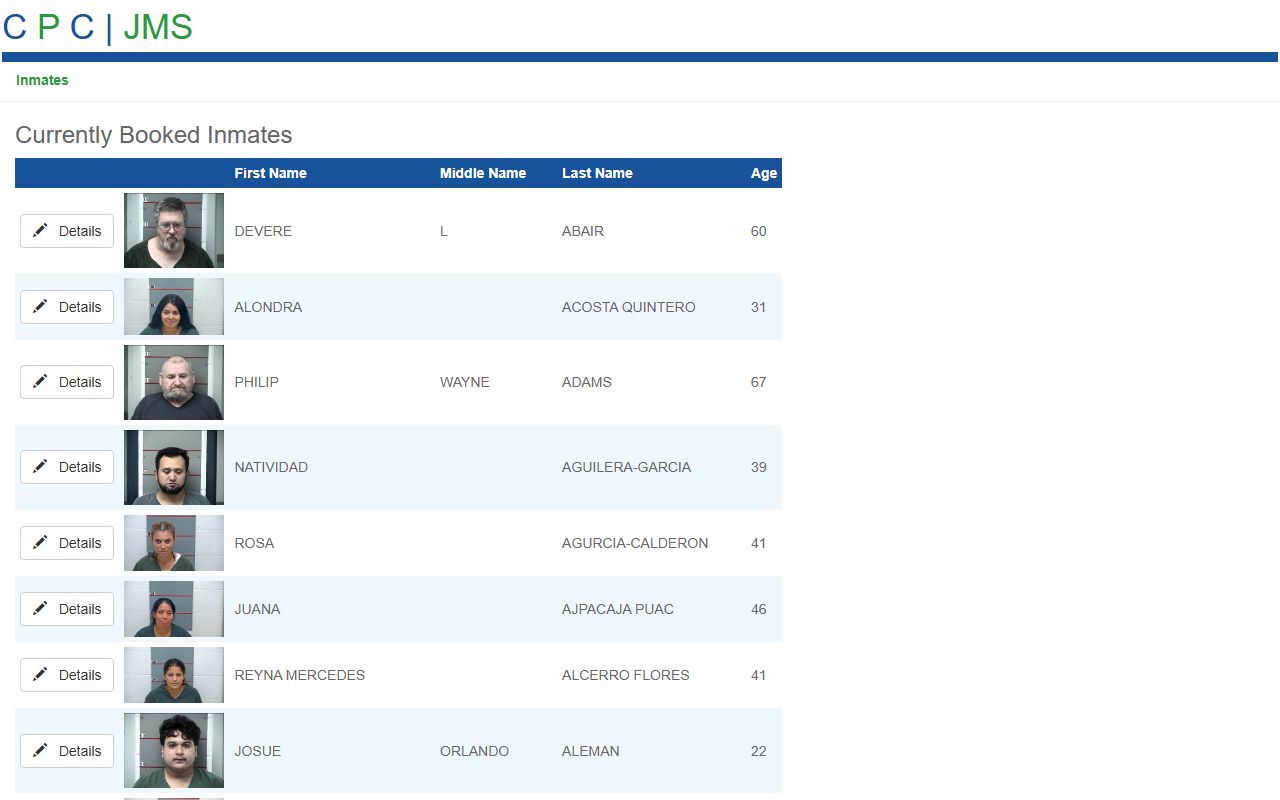This screenshot has width=1280, height=800.
Task: Open details for Natividad Aguilera-Garcia
Action: (x=67, y=467)
